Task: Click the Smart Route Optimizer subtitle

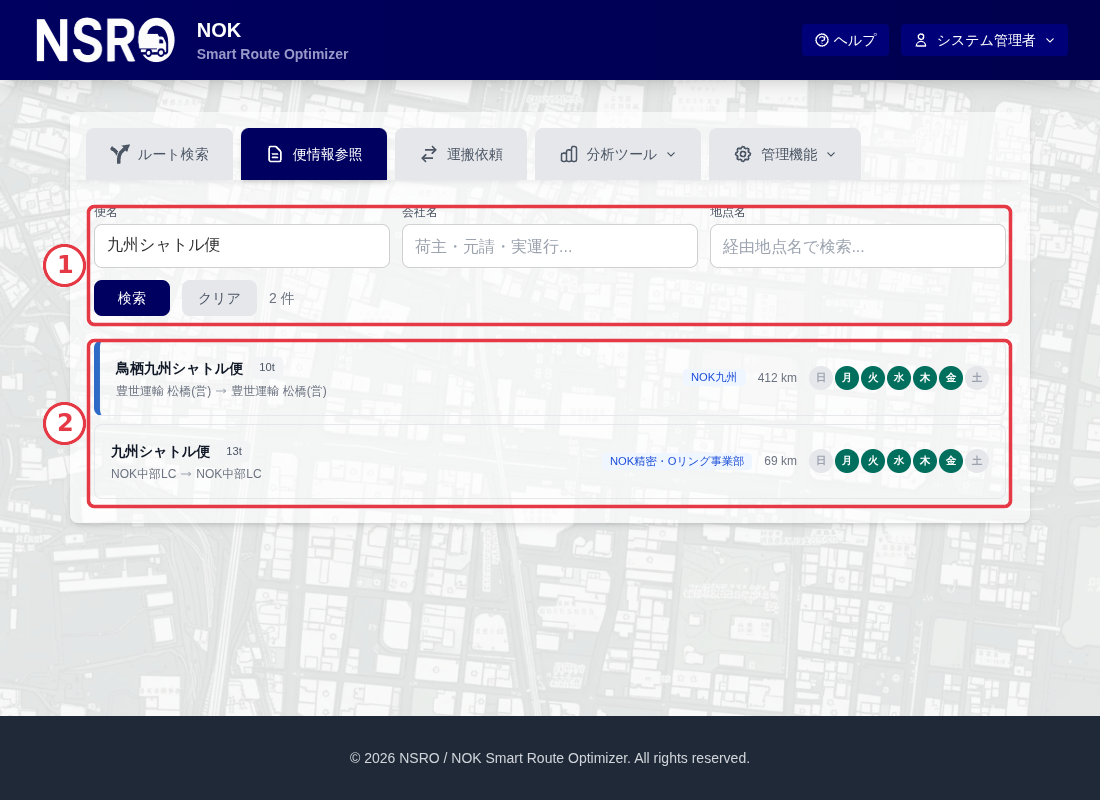Action: point(272,54)
